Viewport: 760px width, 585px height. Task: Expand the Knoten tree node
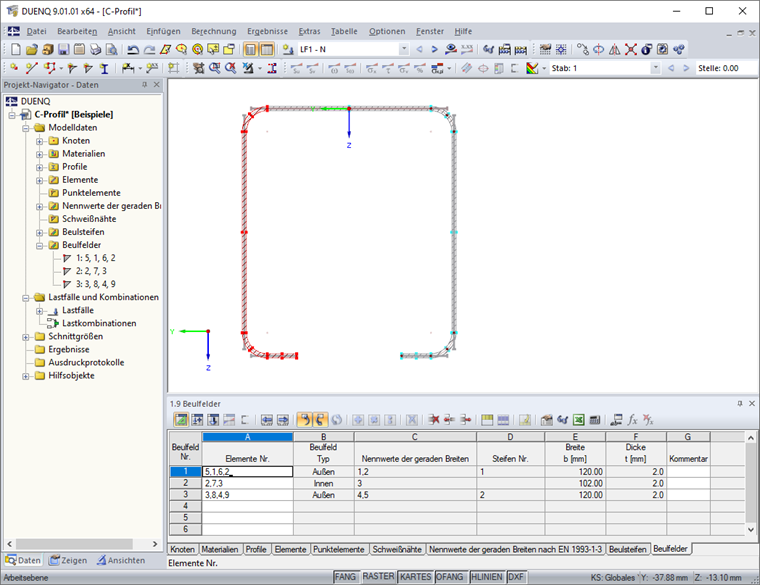pos(40,141)
